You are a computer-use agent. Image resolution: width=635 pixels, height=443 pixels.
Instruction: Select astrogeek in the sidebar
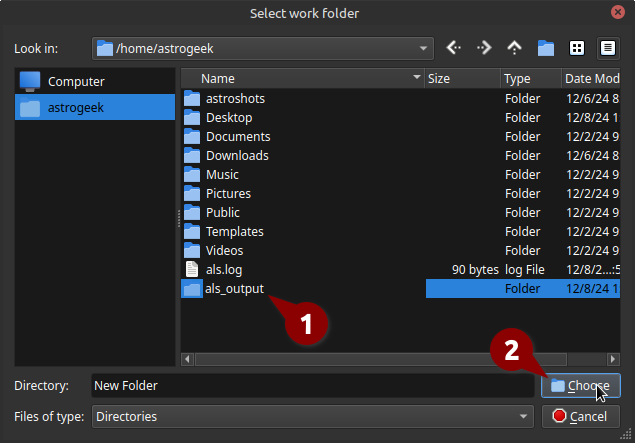95,107
